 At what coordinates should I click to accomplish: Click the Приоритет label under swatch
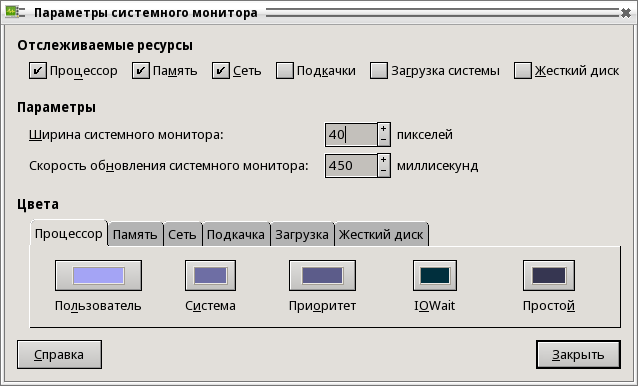[322, 306]
